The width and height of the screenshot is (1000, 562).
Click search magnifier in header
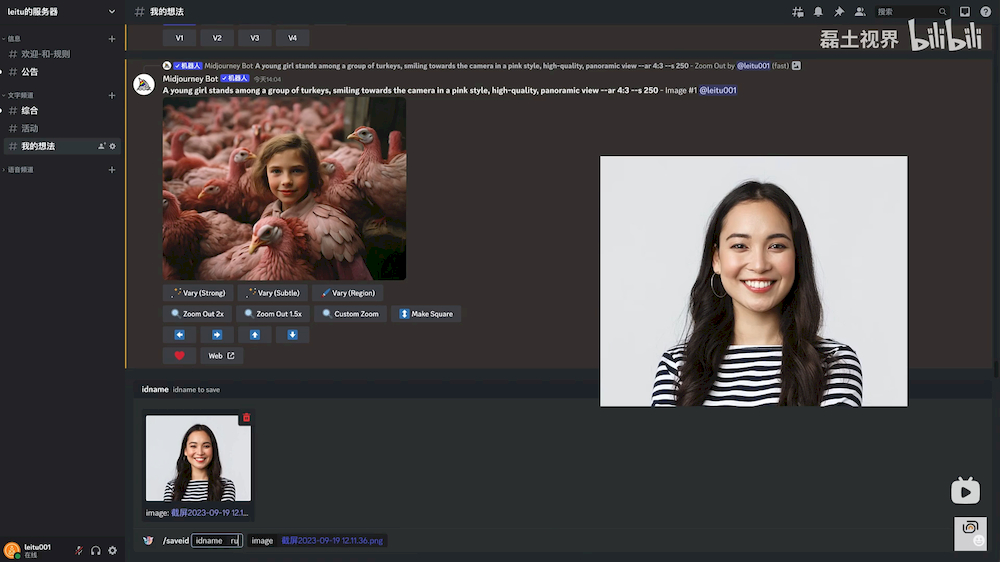click(x=942, y=11)
